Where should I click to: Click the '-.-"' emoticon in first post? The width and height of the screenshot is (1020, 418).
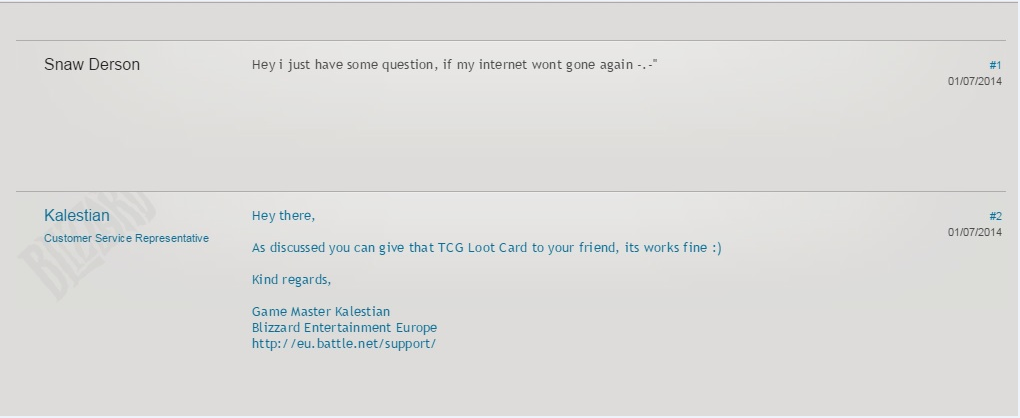647,64
